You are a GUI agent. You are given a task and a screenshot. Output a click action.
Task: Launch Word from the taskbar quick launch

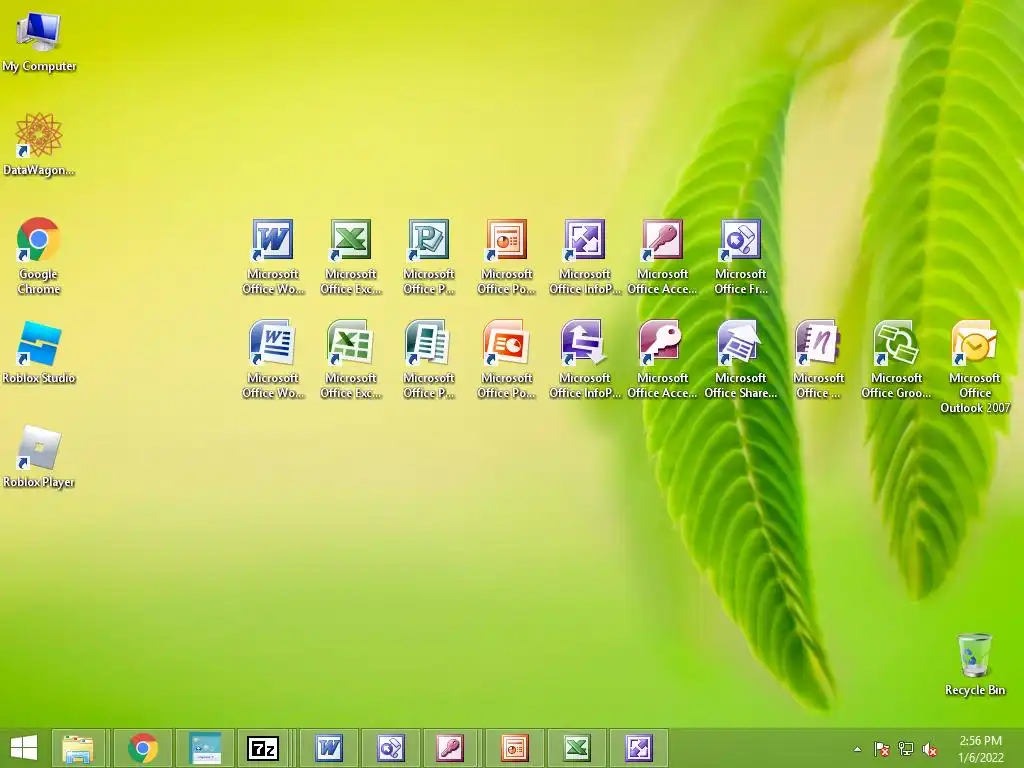point(328,748)
